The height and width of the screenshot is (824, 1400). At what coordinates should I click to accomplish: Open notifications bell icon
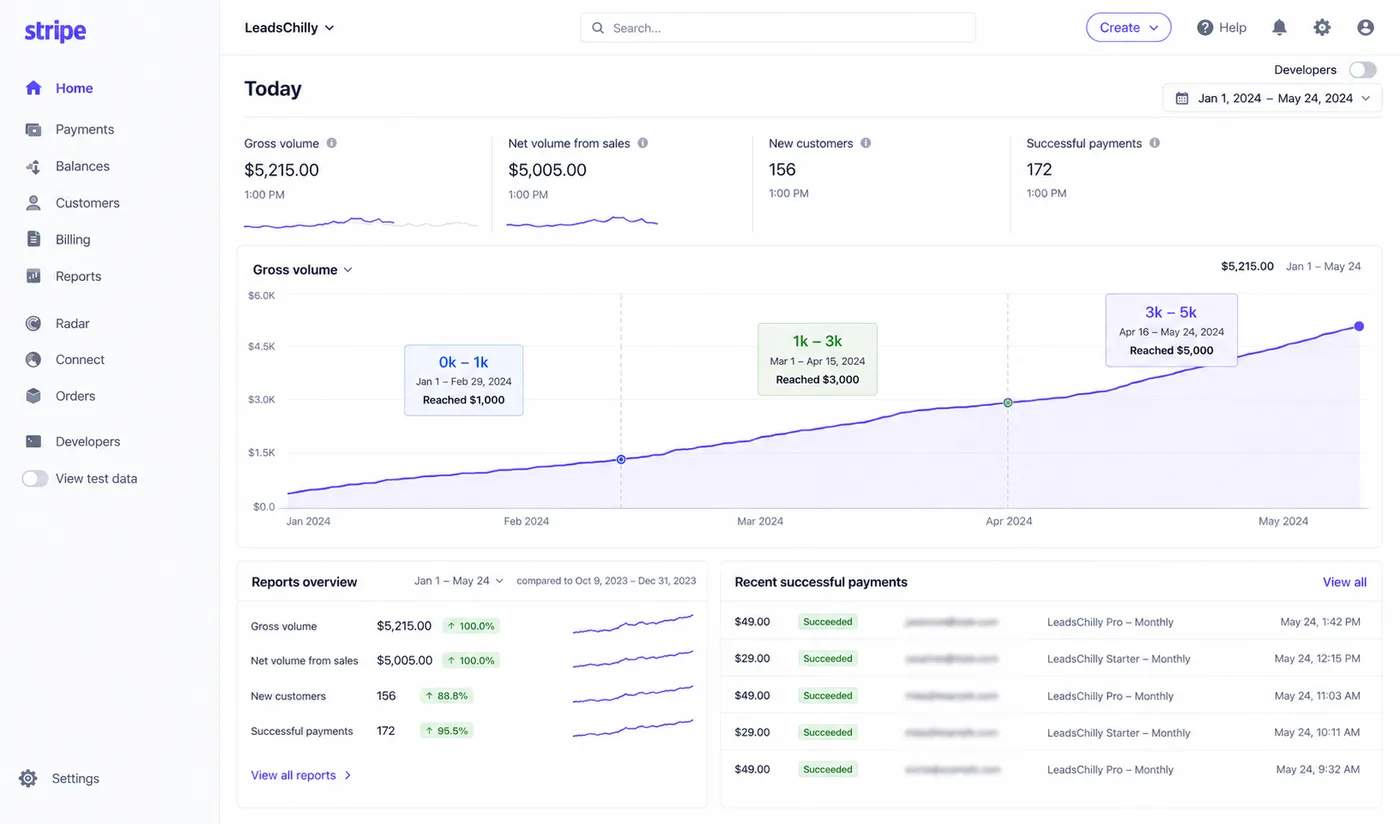tap(1279, 28)
